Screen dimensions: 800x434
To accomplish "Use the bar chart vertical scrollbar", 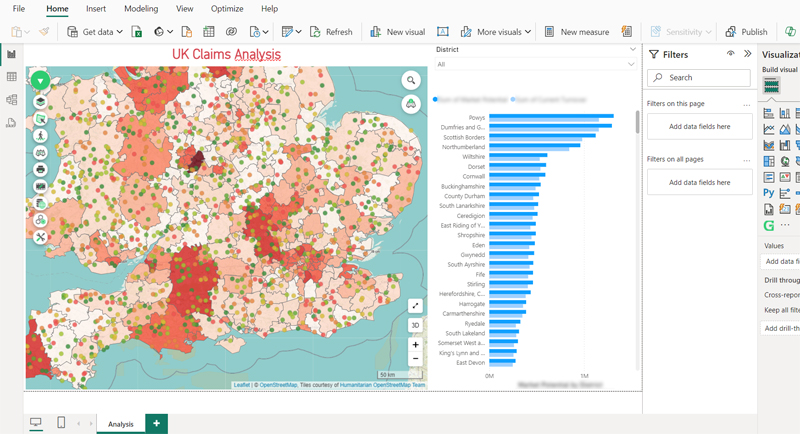I will [637, 122].
